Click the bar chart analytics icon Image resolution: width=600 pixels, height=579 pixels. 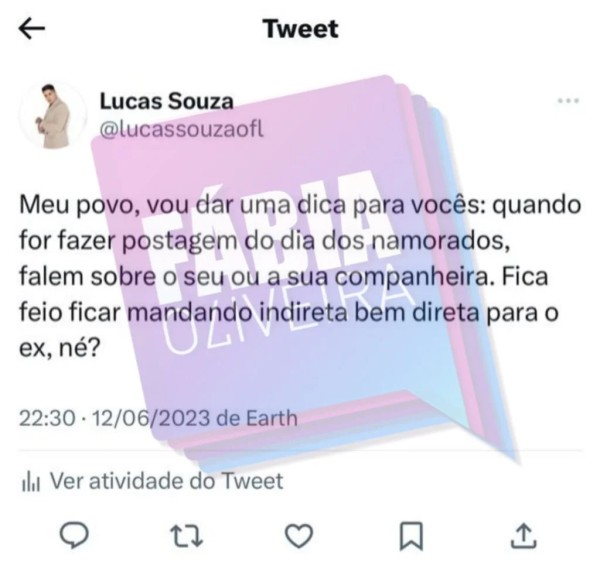click(x=31, y=482)
